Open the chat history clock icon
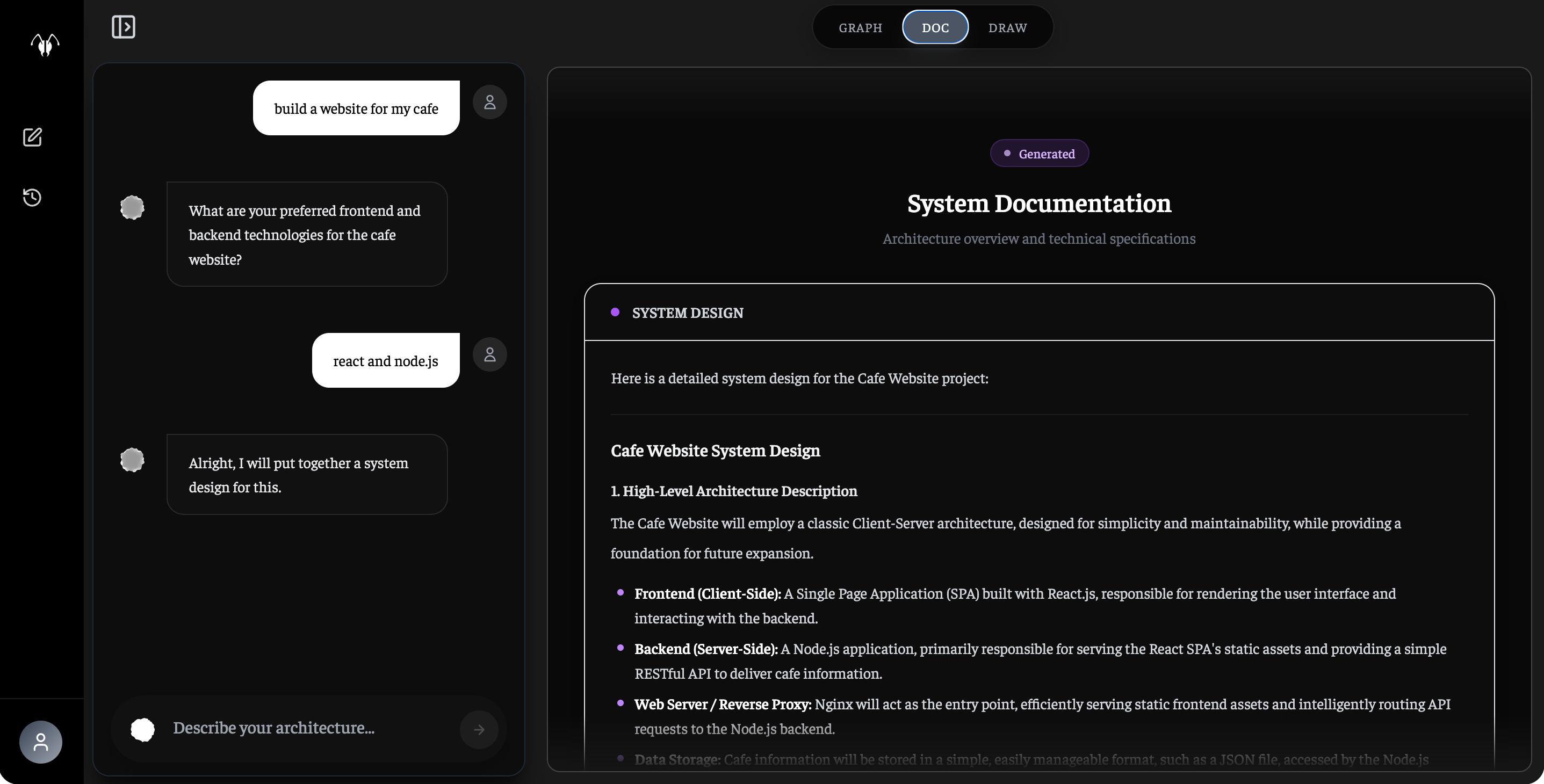Screen dimensions: 1544x784 pos(32,197)
